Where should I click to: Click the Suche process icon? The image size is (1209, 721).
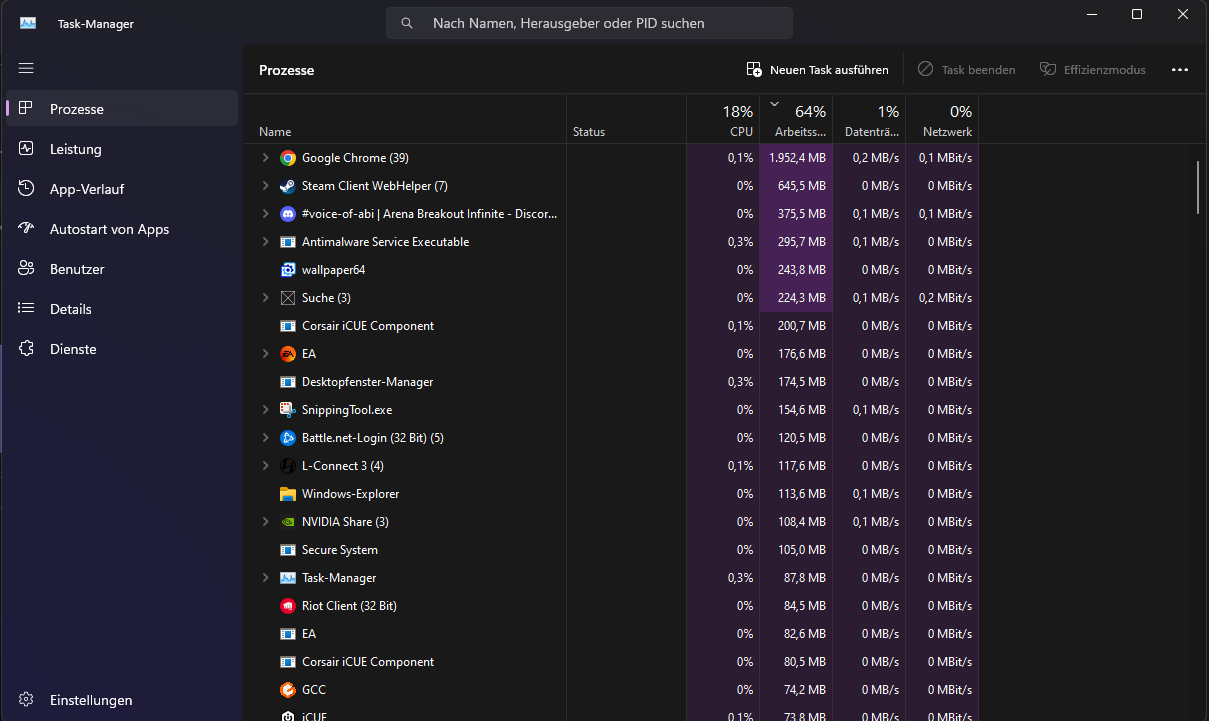(x=288, y=298)
